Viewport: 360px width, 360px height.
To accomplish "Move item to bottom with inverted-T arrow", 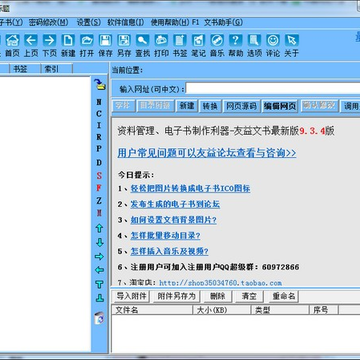I will [99, 298].
